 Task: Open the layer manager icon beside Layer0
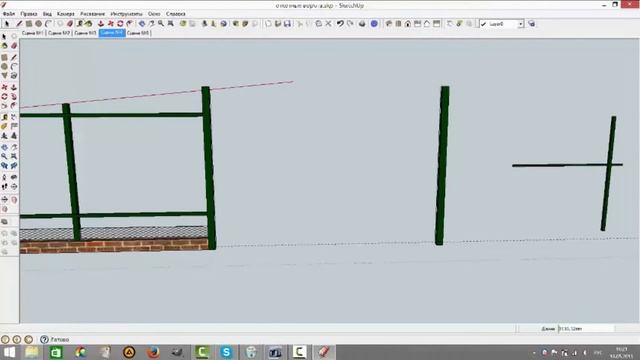(x=531, y=24)
